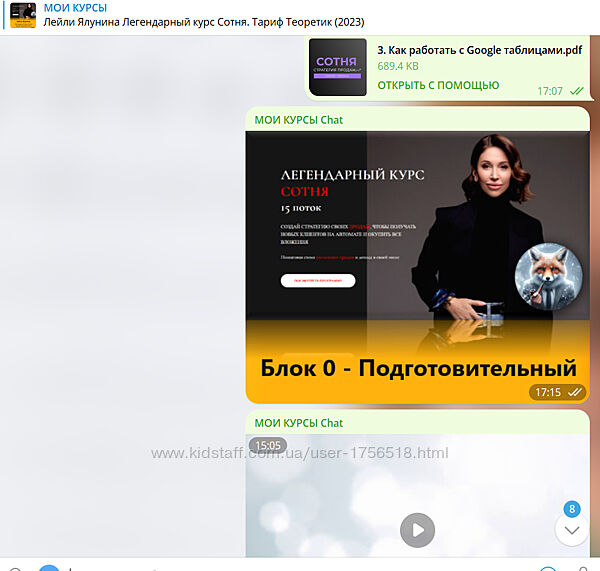Click МОИ КУРСЫ Chat sender above video
The width and height of the screenshot is (600, 571).
click(x=298, y=423)
